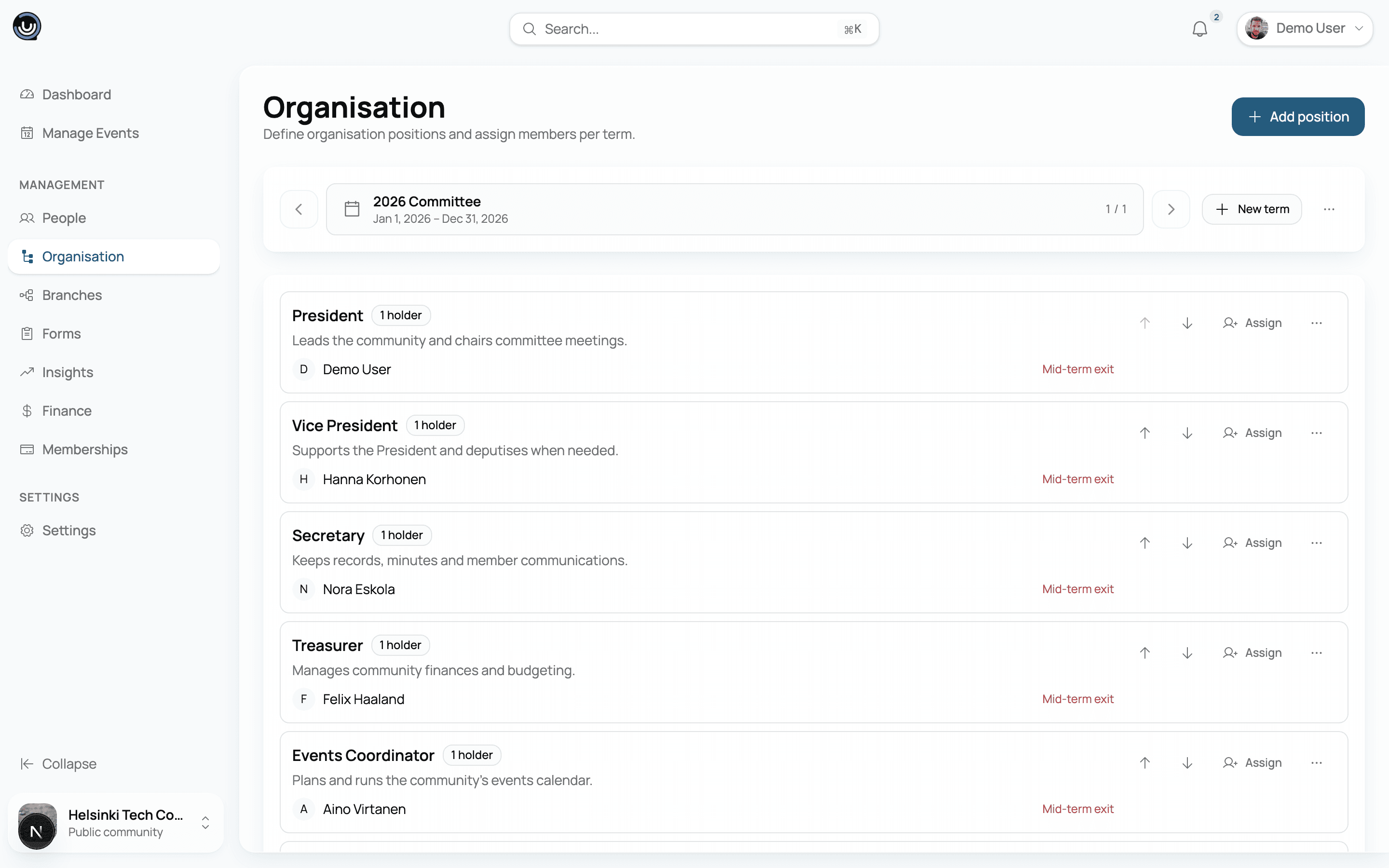This screenshot has width=1389, height=868.
Task: Open more options for the Treasurer position
Action: 1316,653
